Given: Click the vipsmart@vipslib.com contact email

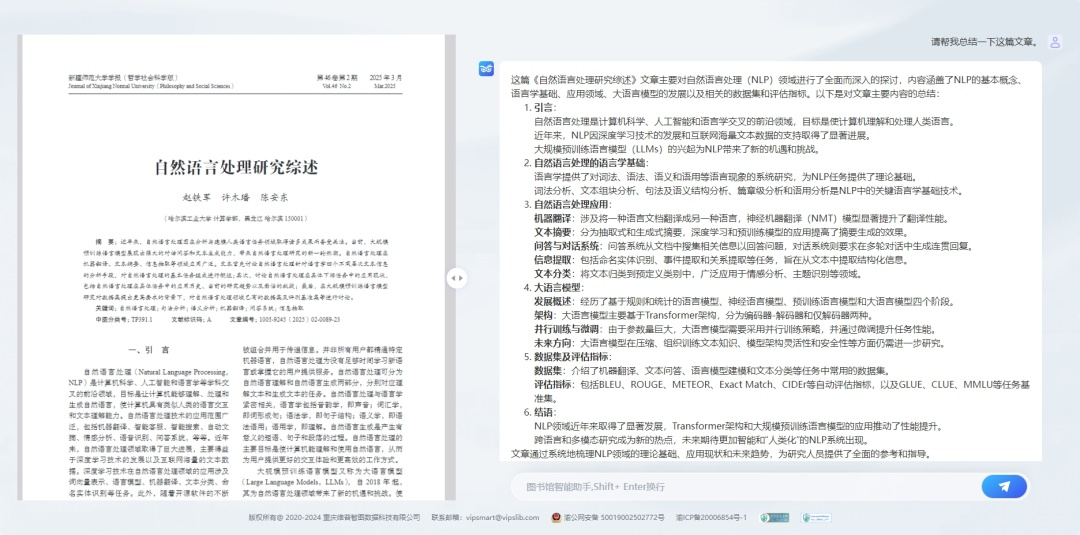Looking at the screenshot, I should (502, 518).
